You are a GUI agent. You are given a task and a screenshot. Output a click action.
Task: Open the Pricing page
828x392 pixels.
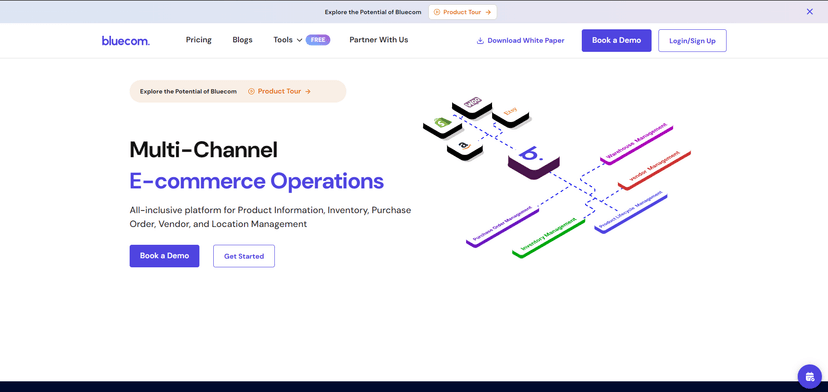click(199, 40)
